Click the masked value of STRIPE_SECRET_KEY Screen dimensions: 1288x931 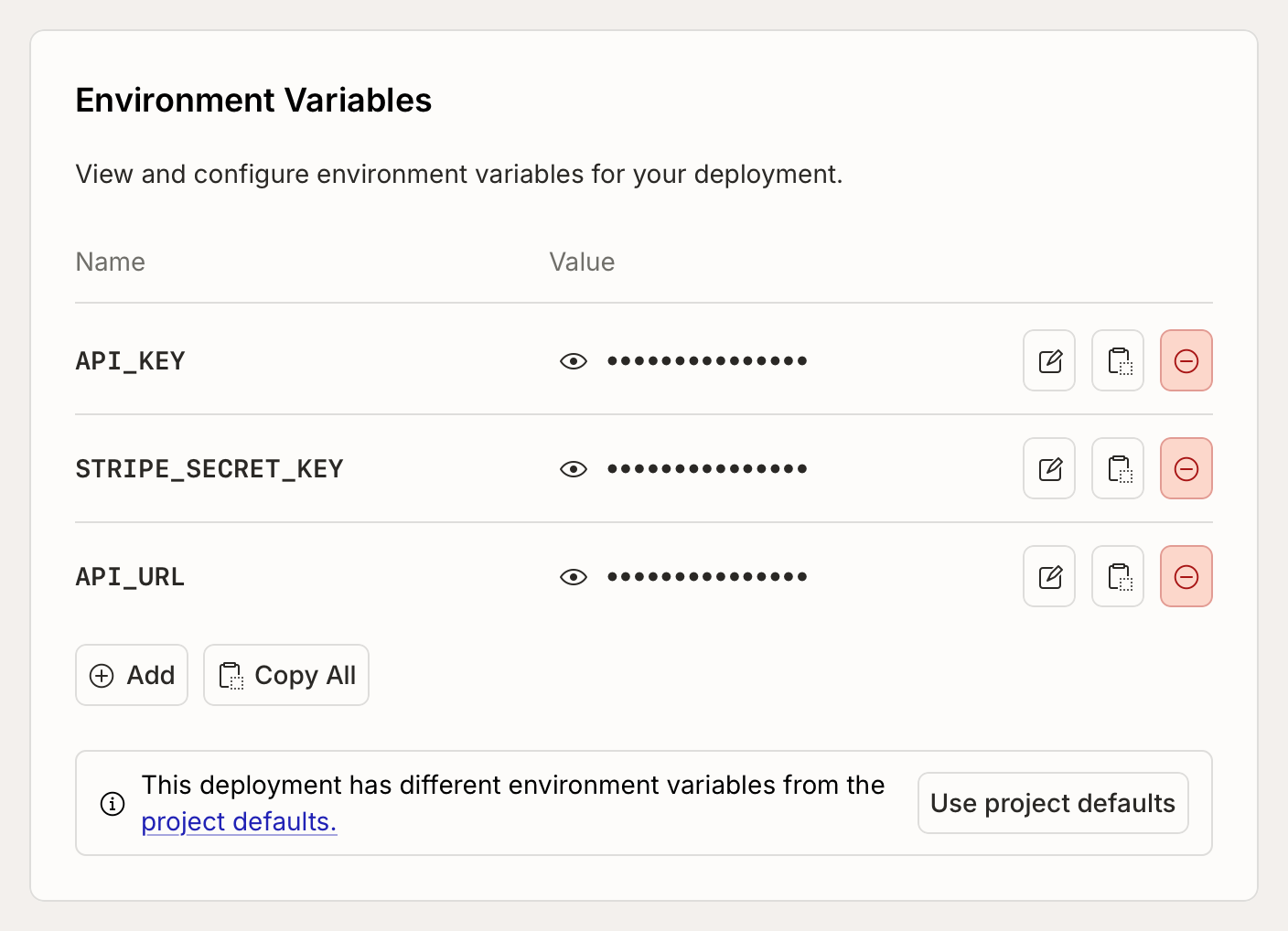click(707, 469)
